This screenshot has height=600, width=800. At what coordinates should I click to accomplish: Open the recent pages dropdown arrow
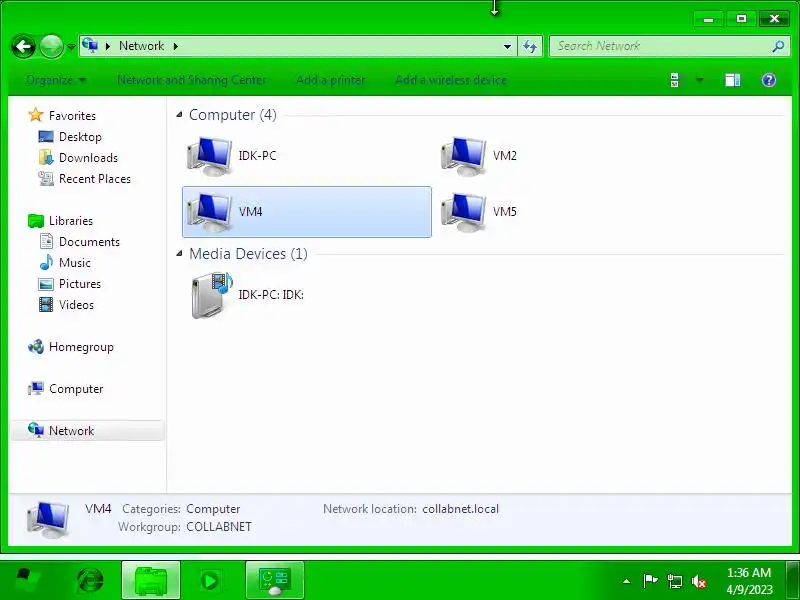[71, 47]
